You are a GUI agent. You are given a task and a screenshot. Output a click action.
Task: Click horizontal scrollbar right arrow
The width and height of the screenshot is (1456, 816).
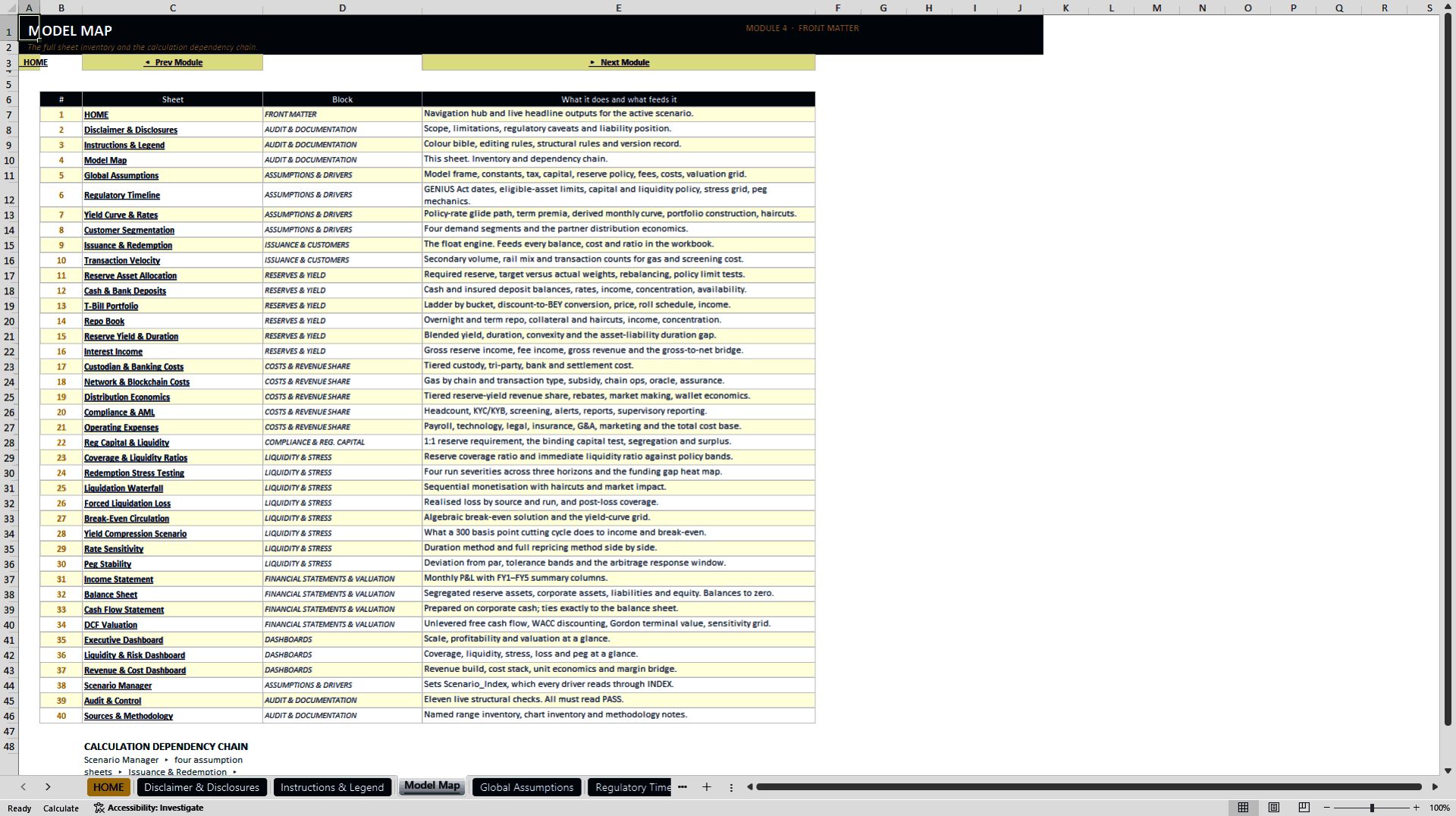click(x=1435, y=787)
